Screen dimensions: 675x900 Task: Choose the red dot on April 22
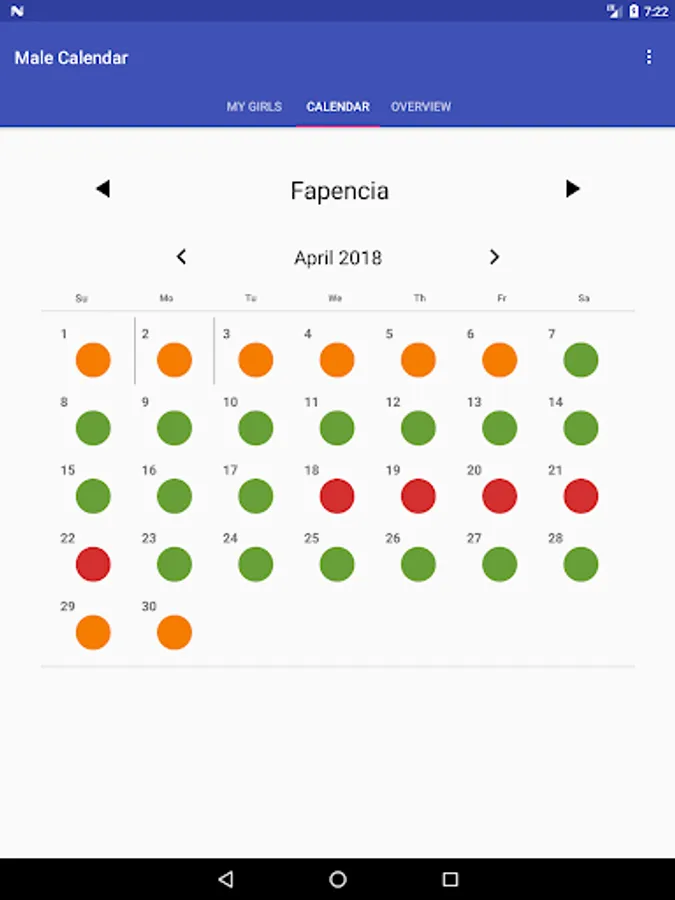click(x=93, y=564)
